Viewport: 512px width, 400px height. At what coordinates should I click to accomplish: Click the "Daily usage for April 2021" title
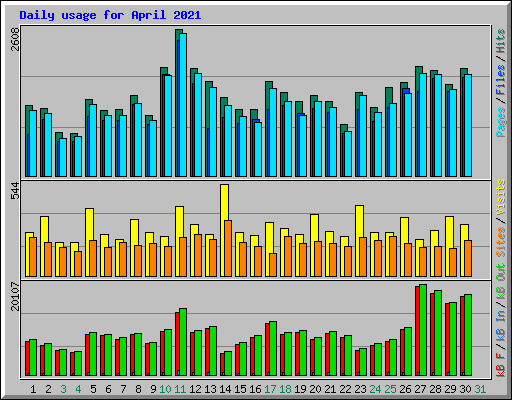pyautogui.click(x=110, y=15)
